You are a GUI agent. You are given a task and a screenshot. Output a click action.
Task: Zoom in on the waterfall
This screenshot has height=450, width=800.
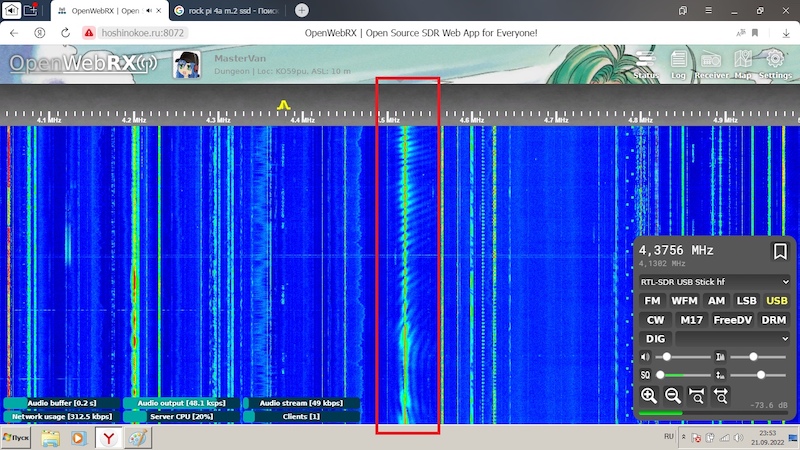(x=649, y=395)
